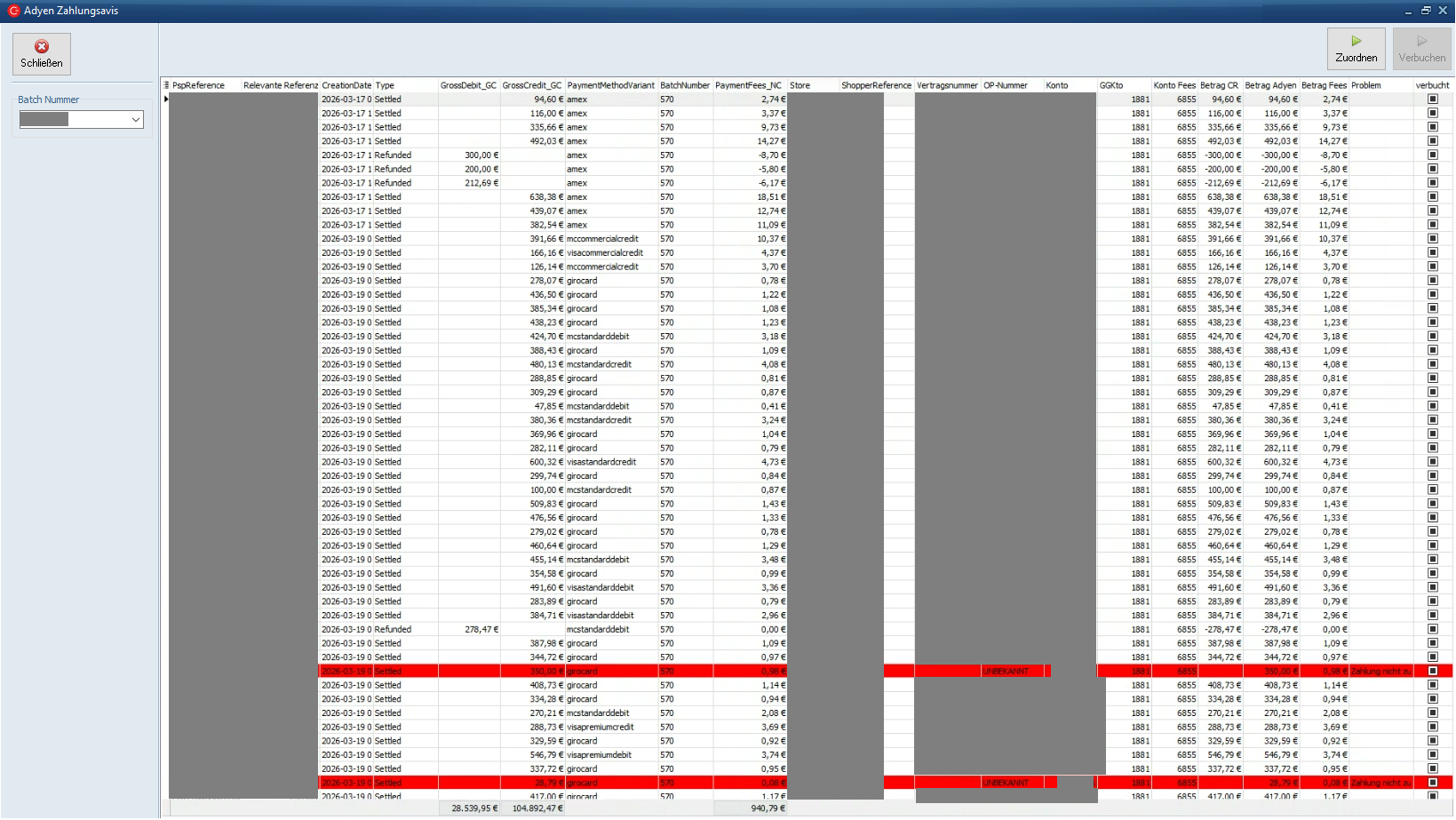Click the GrossCredit_GC column header
Screen dimensions: 1456x820
coord(531,85)
